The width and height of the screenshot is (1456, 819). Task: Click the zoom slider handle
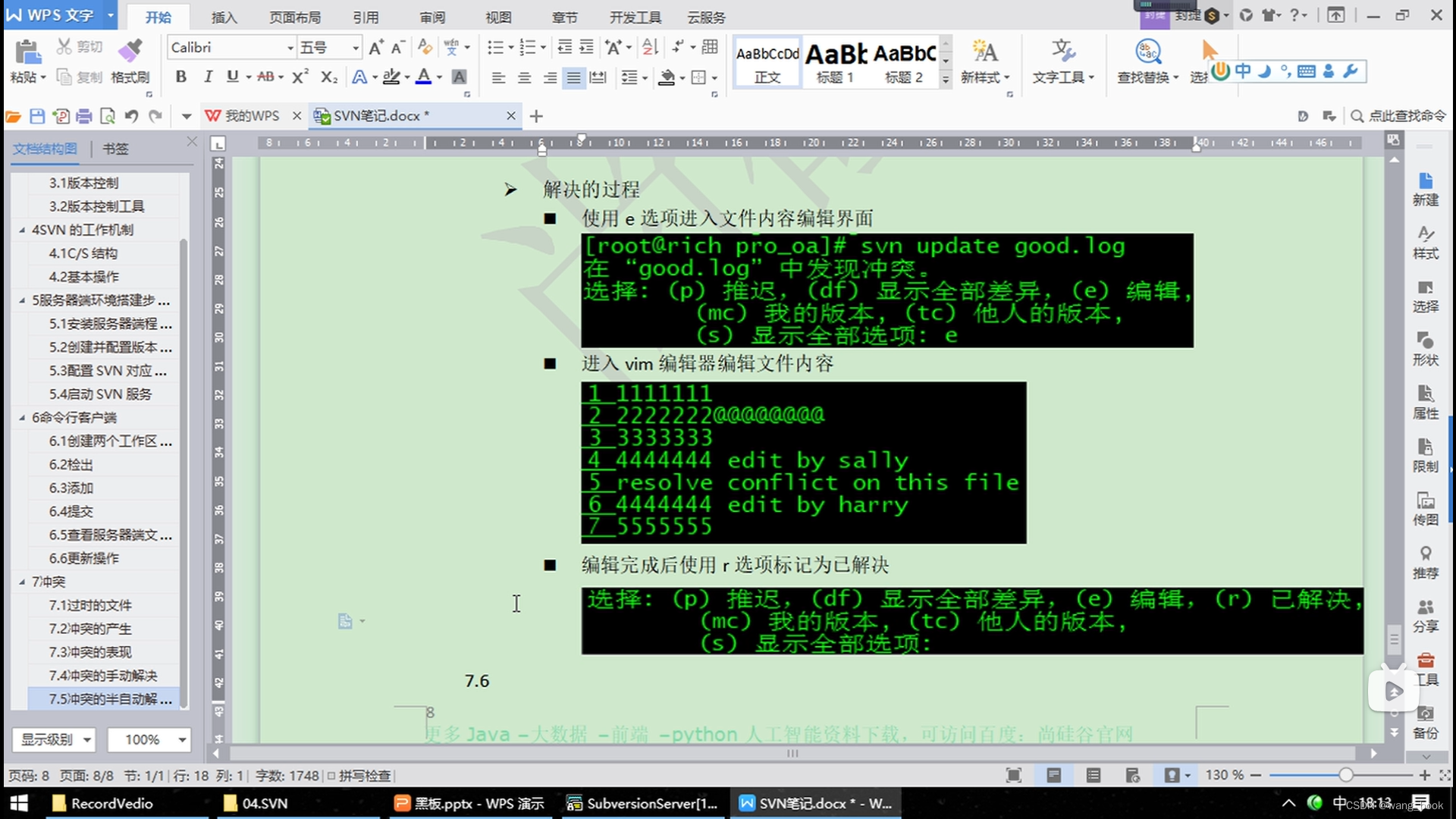point(1345,775)
